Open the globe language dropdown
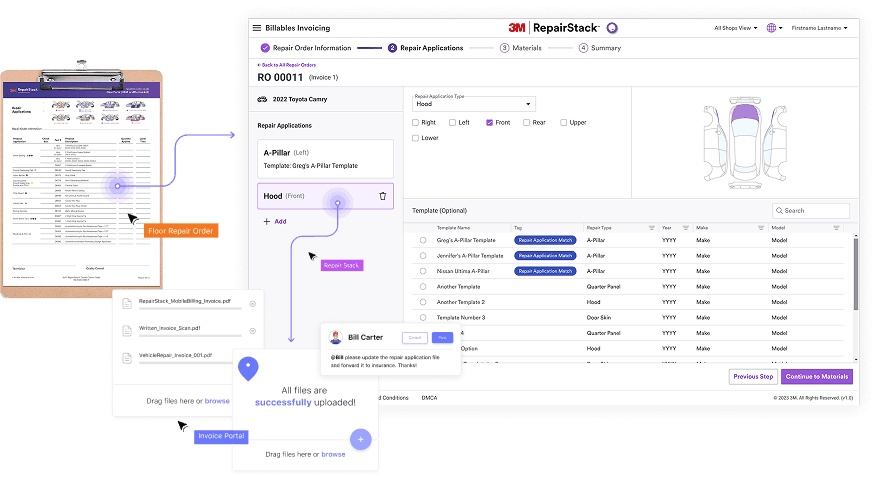This screenshot has height=477, width=880. (x=774, y=28)
